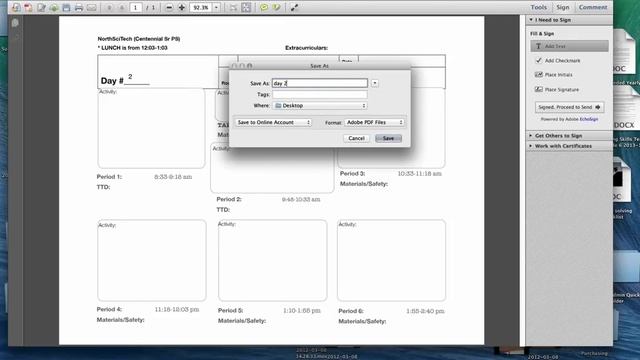Click the 'Period 2:' label
The width and height of the screenshot is (640, 360).
pos(229,199)
